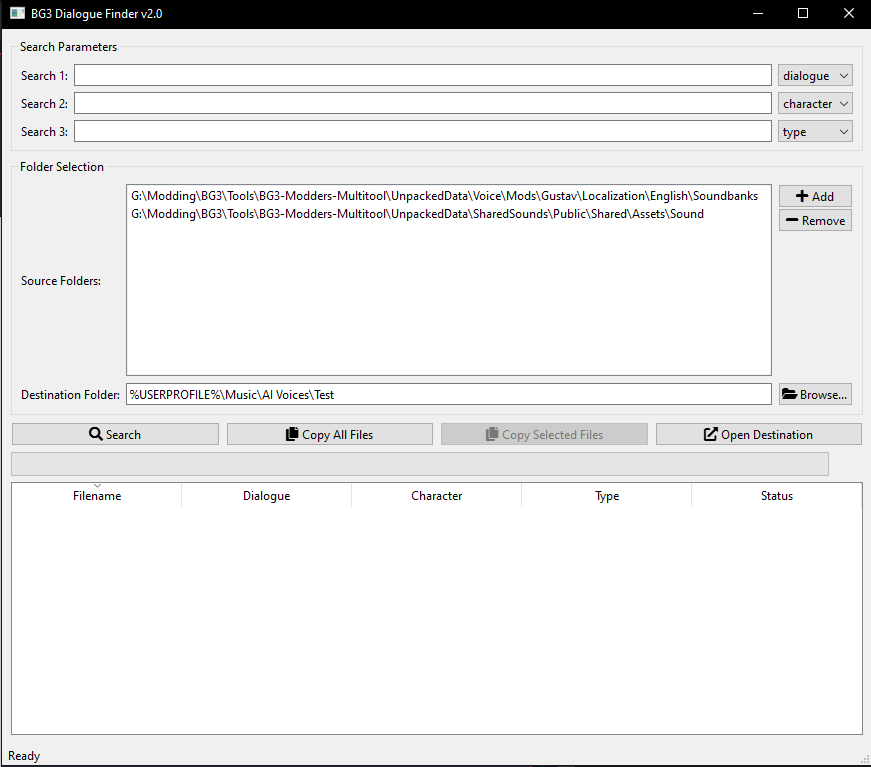This screenshot has height=767, width=871.
Task: Click the BG3 Dialogue Finder app icon
Action: tap(17, 13)
